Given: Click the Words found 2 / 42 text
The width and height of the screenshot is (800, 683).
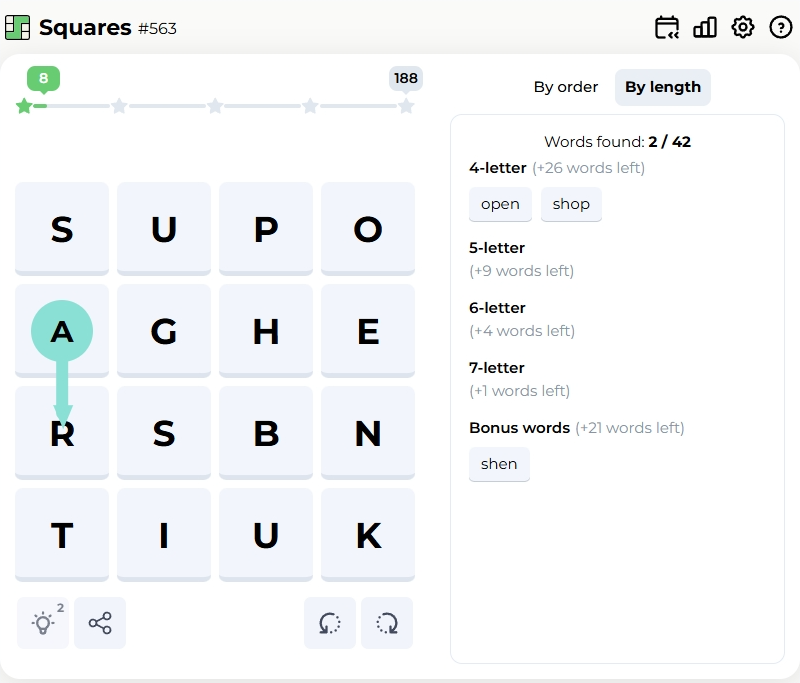Looking at the screenshot, I should pyautogui.click(x=617, y=142).
